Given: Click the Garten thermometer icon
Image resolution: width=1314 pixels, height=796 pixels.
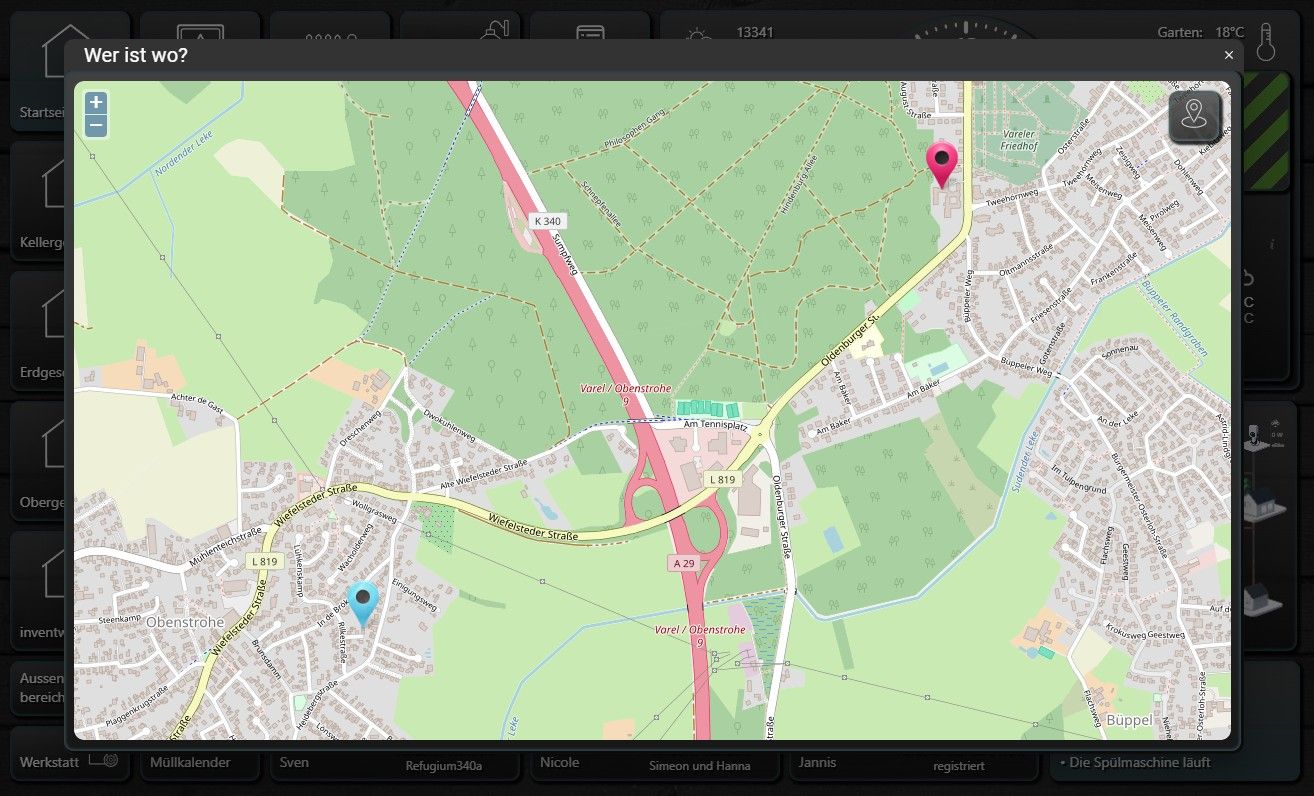Looking at the screenshot, I should [x=1267, y=45].
